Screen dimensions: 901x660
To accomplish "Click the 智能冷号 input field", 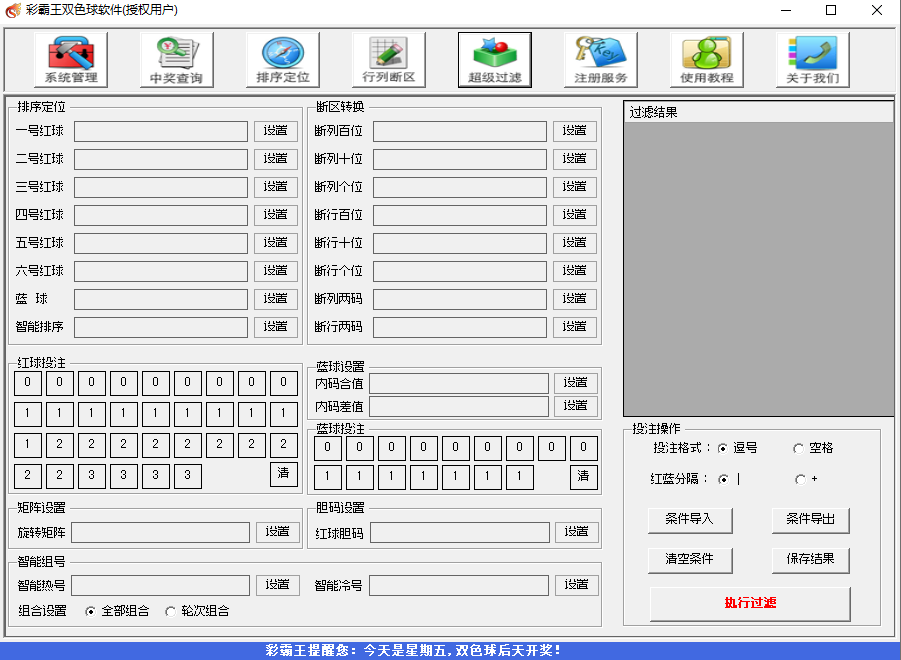I will 459,586.
